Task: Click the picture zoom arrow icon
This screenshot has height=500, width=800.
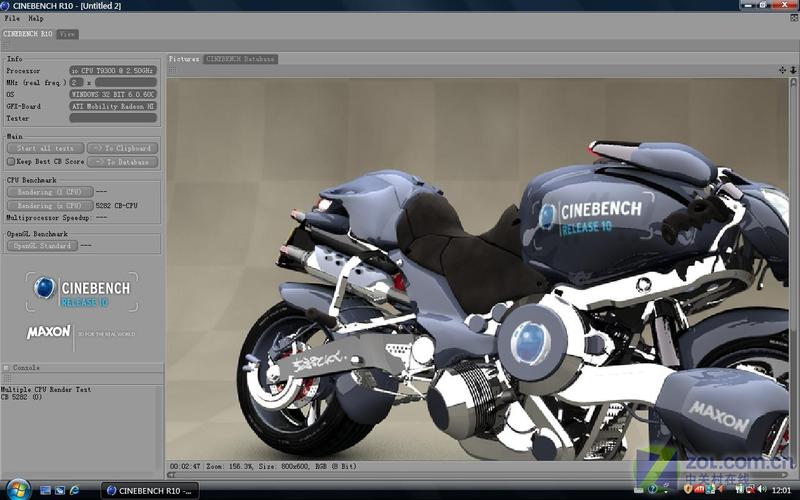Action: pos(793,70)
